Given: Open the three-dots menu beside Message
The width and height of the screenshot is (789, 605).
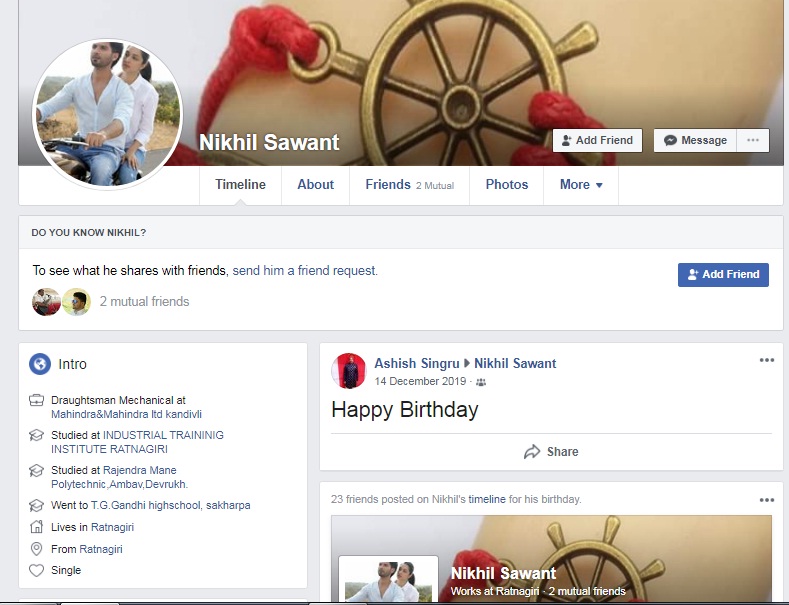Looking at the screenshot, I should click(753, 140).
